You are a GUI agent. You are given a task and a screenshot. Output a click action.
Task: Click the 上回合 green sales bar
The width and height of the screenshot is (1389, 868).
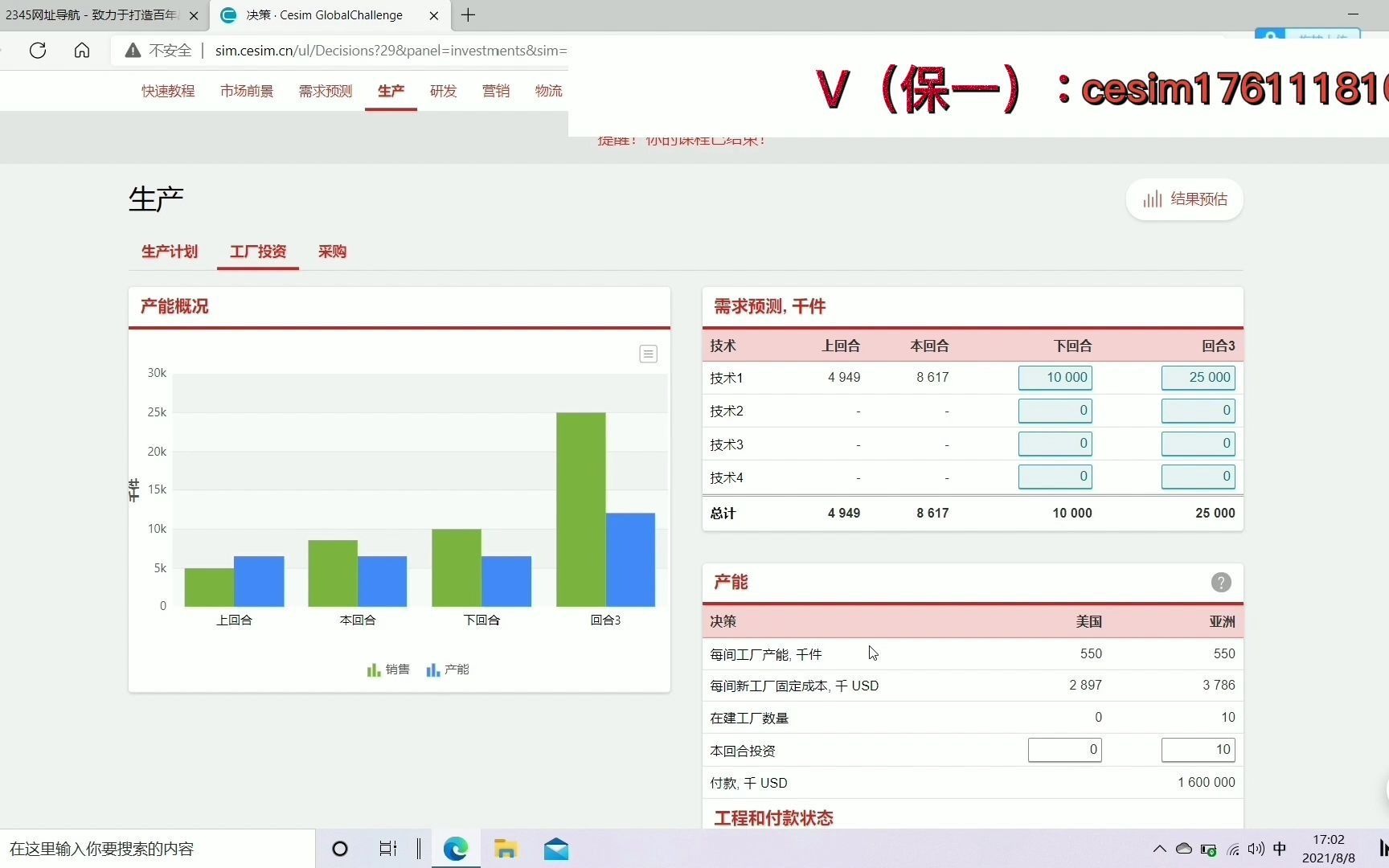[x=209, y=588]
